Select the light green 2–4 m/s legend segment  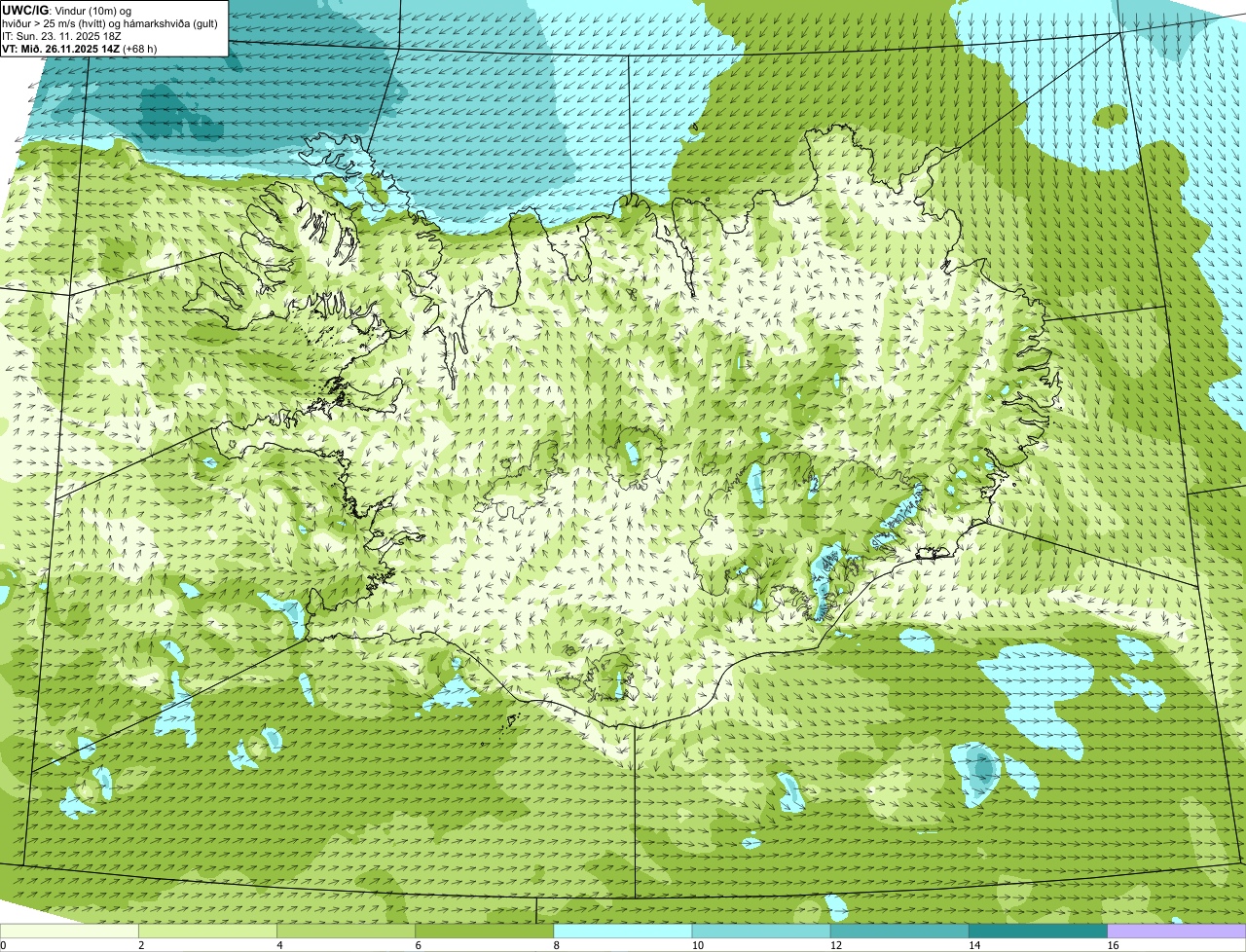click(207, 931)
